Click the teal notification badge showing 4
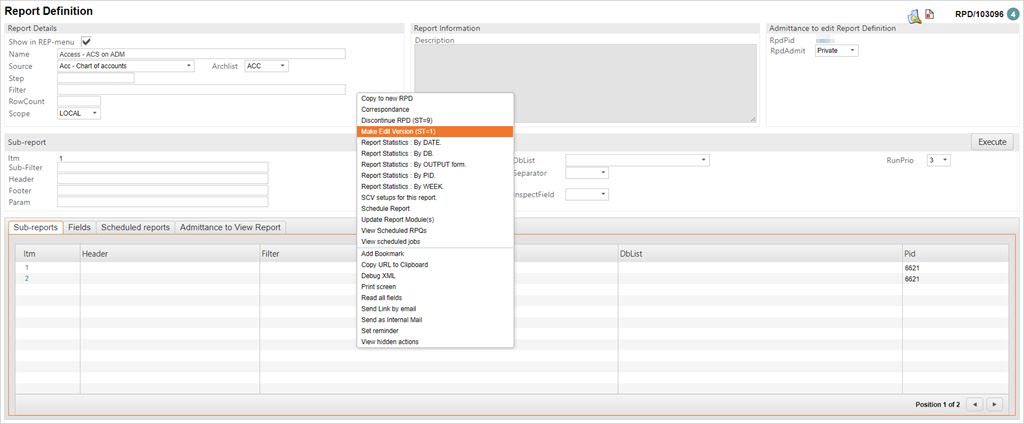Image resolution: width=1024 pixels, height=424 pixels. [x=1012, y=14]
